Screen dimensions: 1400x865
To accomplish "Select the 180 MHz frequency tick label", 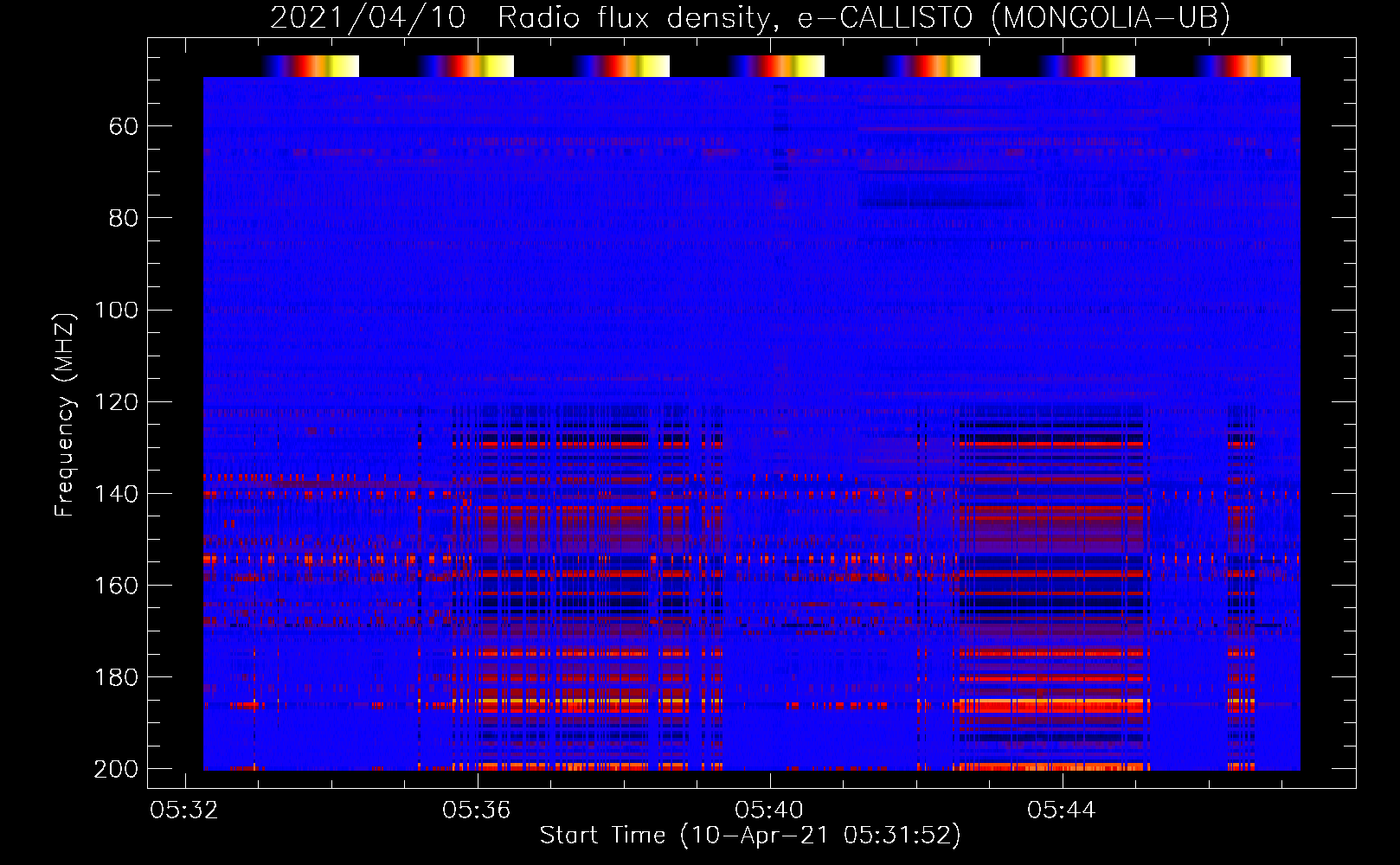I will [x=116, y=677].
